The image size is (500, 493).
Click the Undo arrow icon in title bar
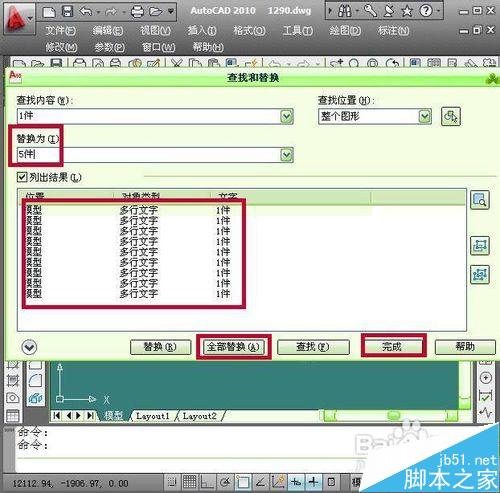86,12
